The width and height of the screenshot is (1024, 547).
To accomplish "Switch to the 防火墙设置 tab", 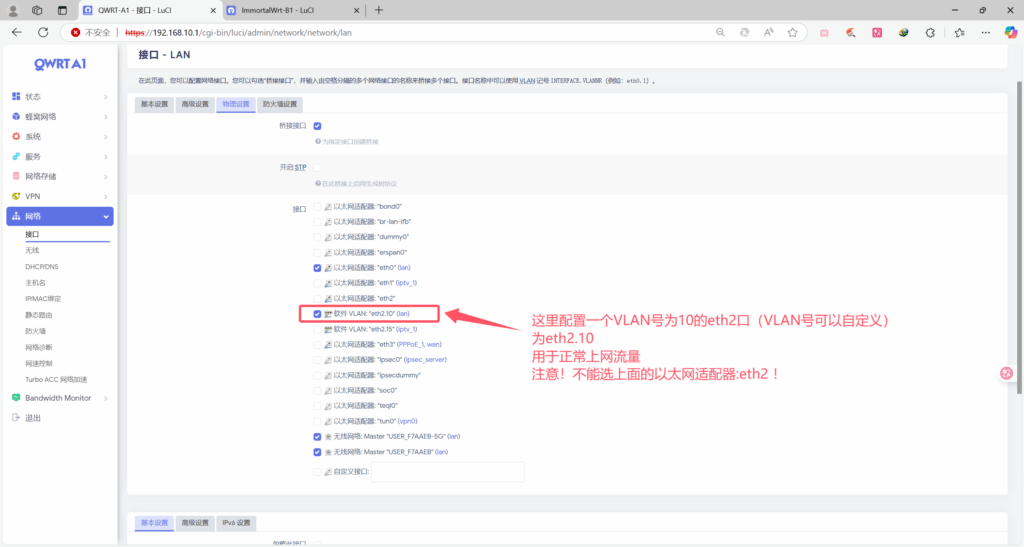I will point(279,104).
